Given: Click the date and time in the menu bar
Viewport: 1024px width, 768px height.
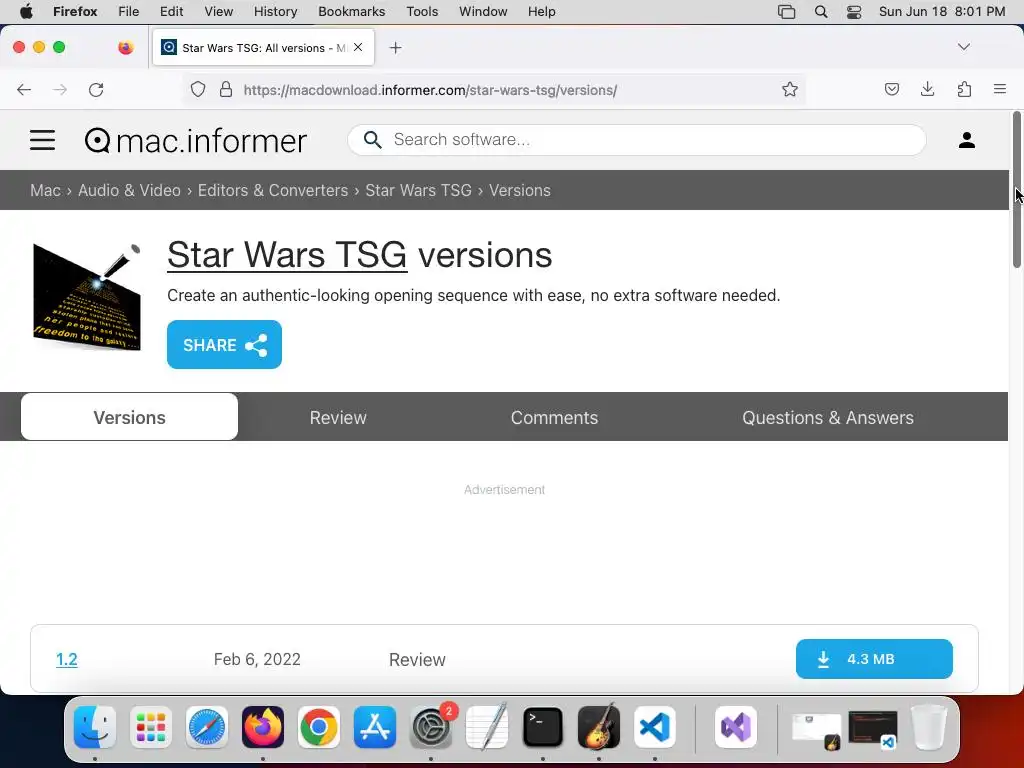Looking at the screenshot, I should [942, 11].
